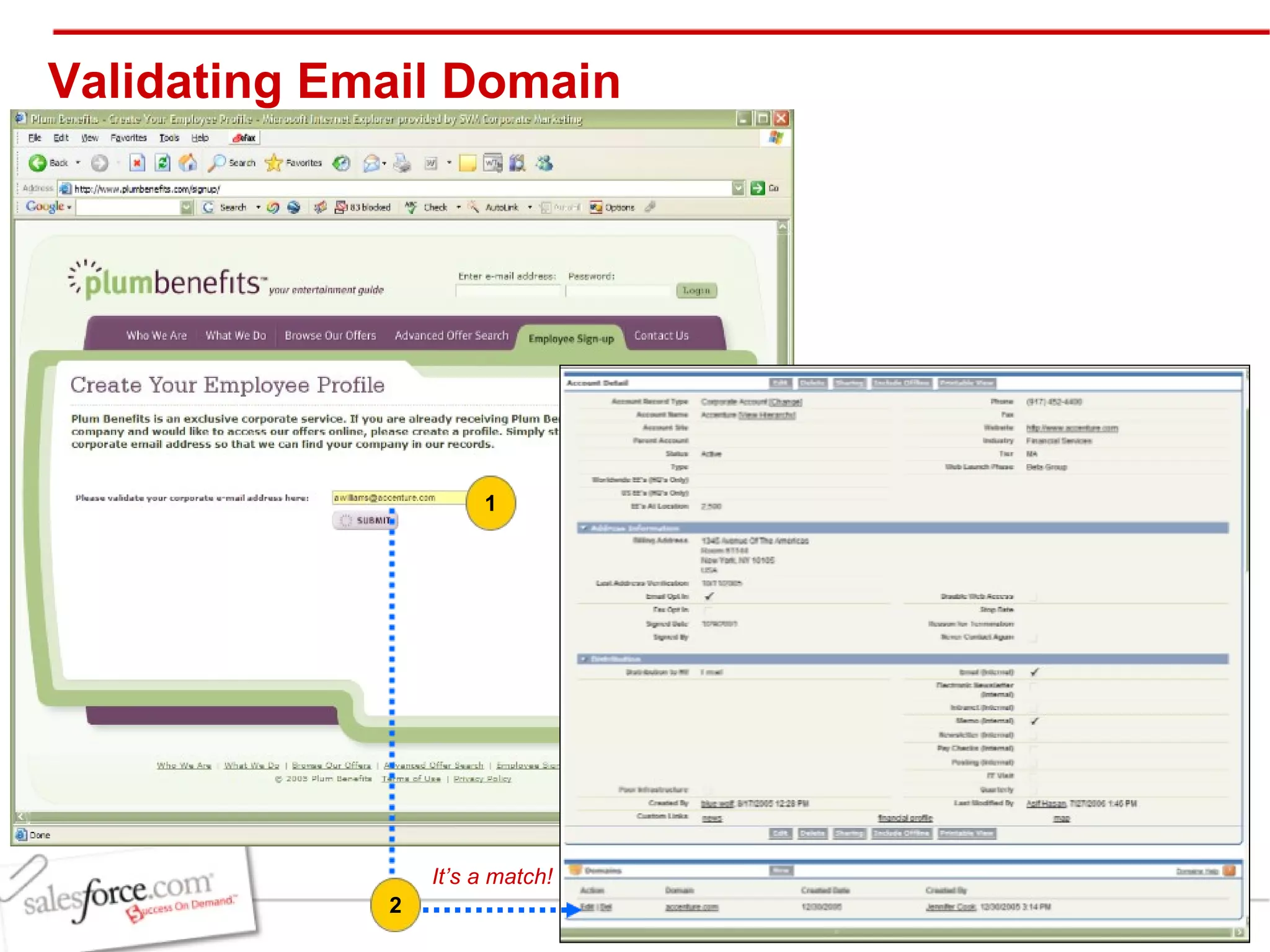The width and height of the screenshot is (1270, 952).
Task: Click the orange Domains Help icon
Action: tap(1229, 871)
